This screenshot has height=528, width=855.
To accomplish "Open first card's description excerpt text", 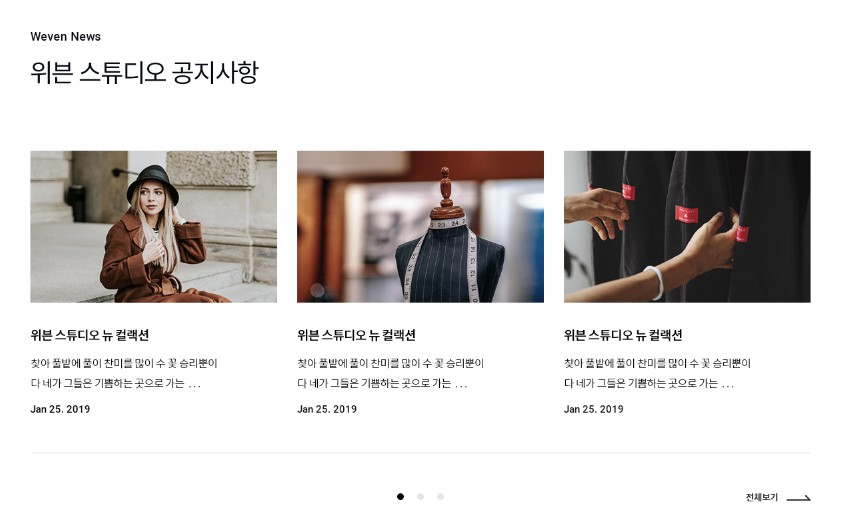I will click(x=124, y=373).
